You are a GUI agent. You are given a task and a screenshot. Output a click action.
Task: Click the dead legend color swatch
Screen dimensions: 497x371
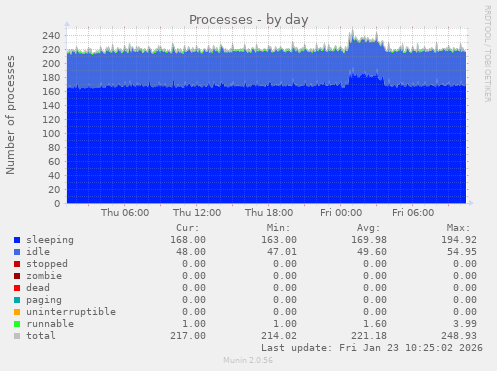pyautogui.click(x=17, y=288)
